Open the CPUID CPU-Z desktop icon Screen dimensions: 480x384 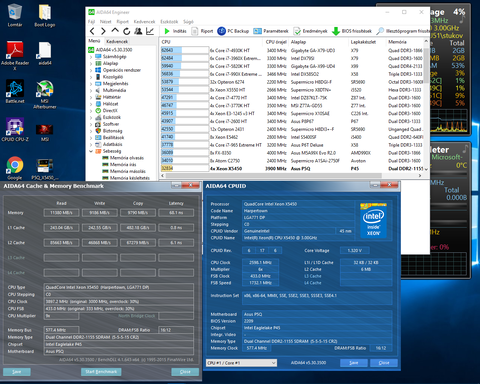click(x=15, y=130)
